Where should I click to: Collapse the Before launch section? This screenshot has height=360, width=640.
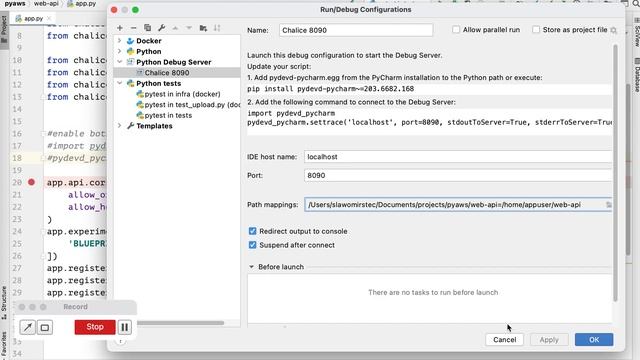pyautogui.click(x=251, y=267)
